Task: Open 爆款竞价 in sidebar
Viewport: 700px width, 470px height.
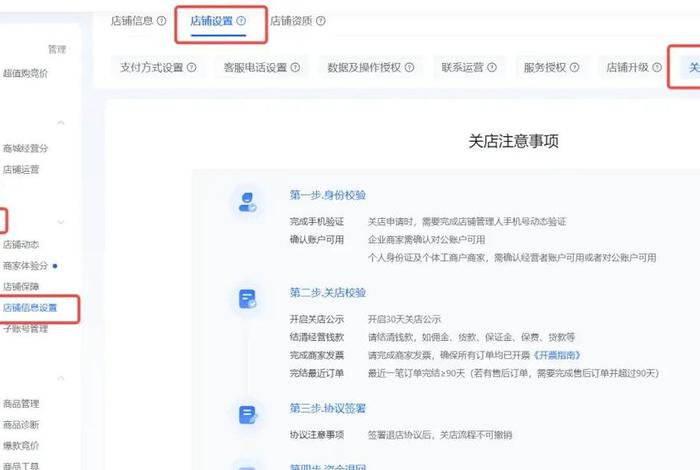Action: coord(21,445)
